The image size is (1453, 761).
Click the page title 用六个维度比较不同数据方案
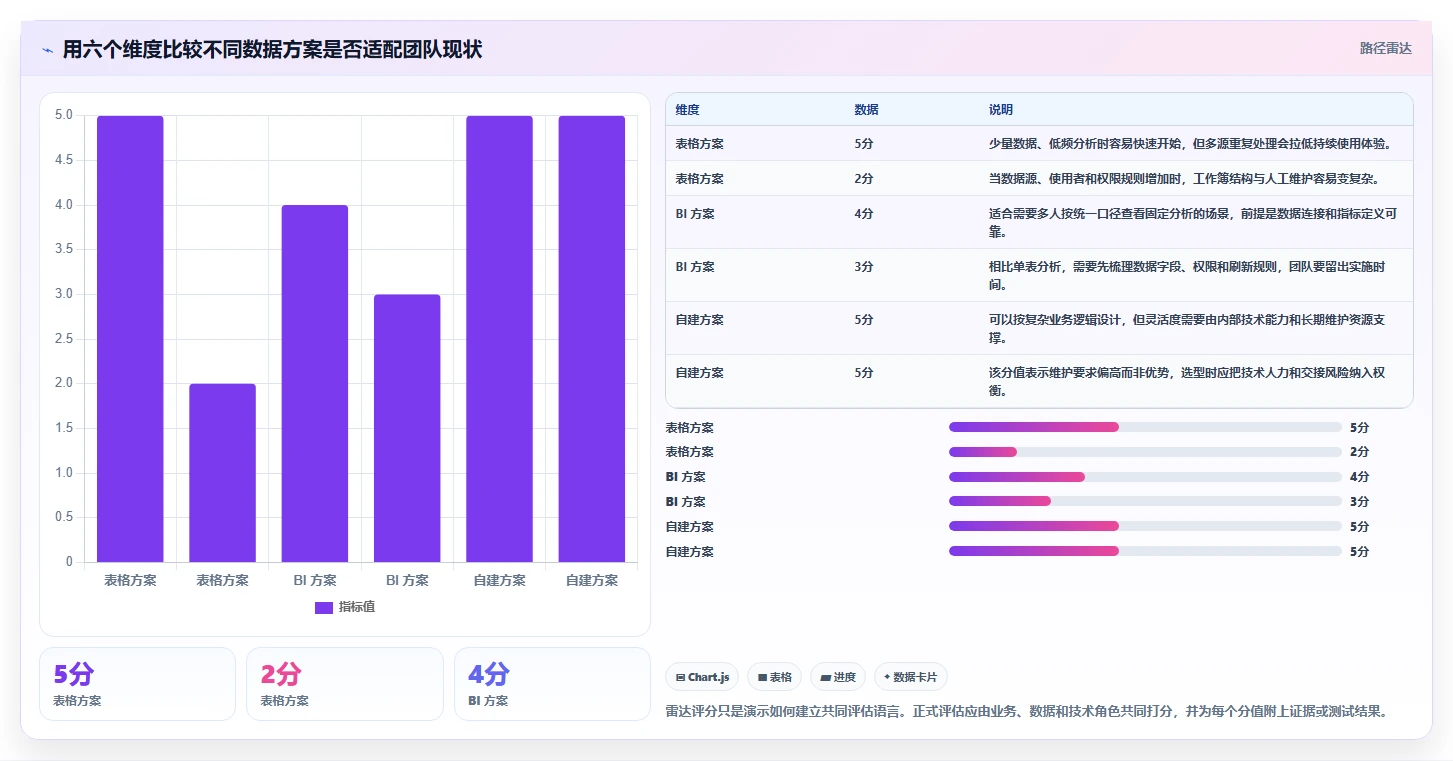[x=272, y=49]
